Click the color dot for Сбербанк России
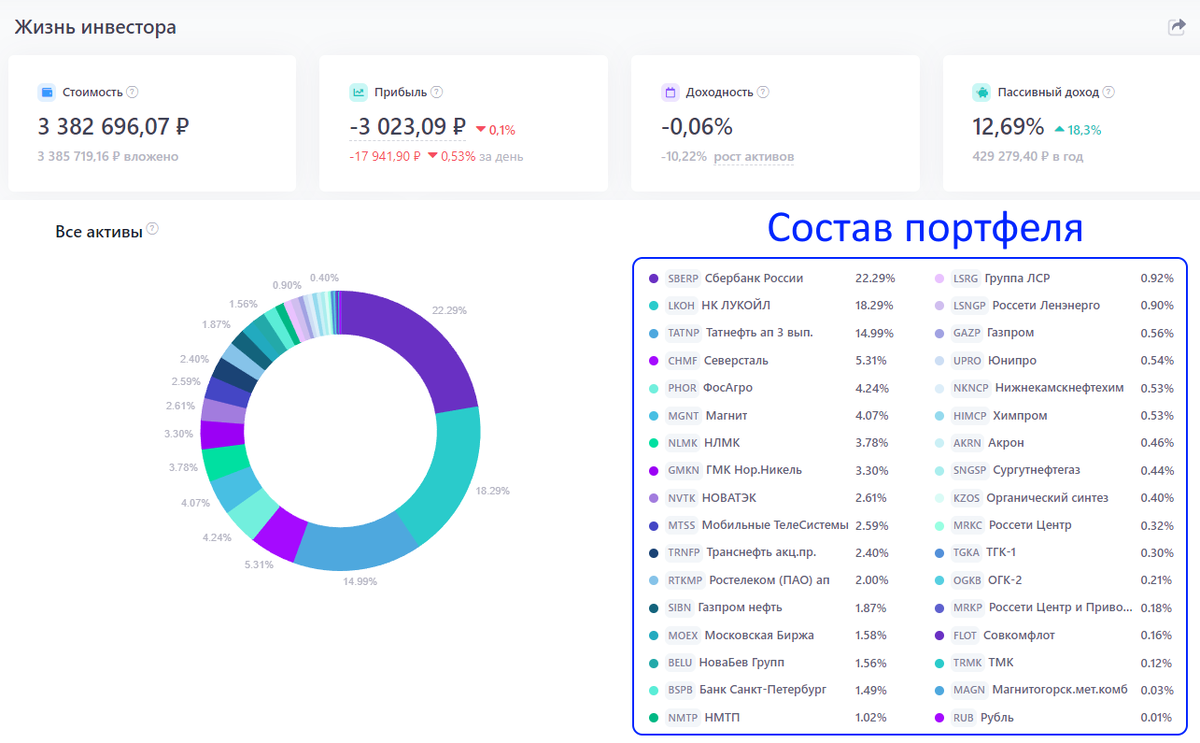Screen dimensions: 1200x743 [653, 279]
